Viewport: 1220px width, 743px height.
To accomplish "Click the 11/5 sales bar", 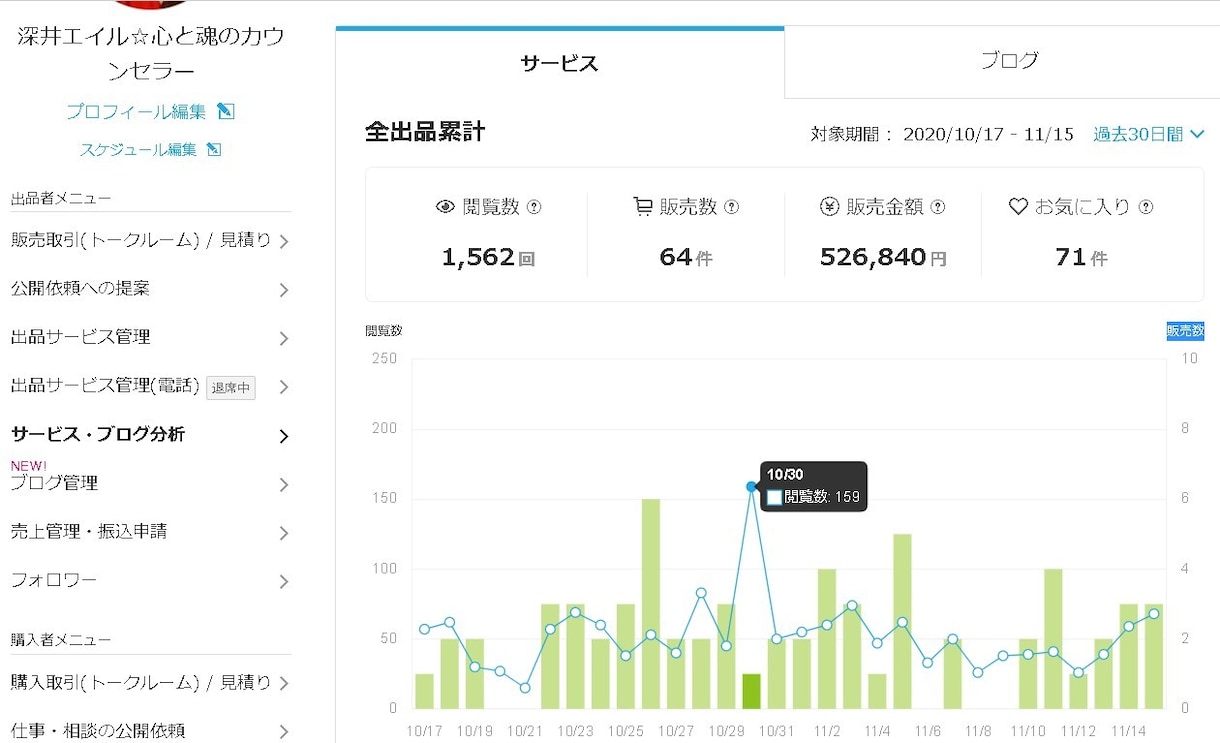I will [x=902, y=621].
